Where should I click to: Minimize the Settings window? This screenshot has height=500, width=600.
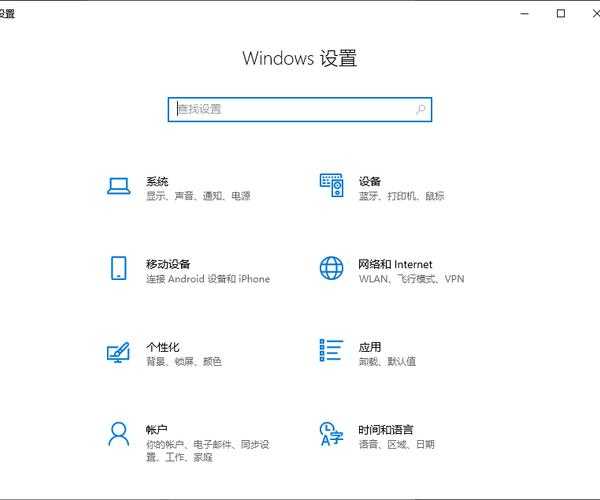coord(526,14)
